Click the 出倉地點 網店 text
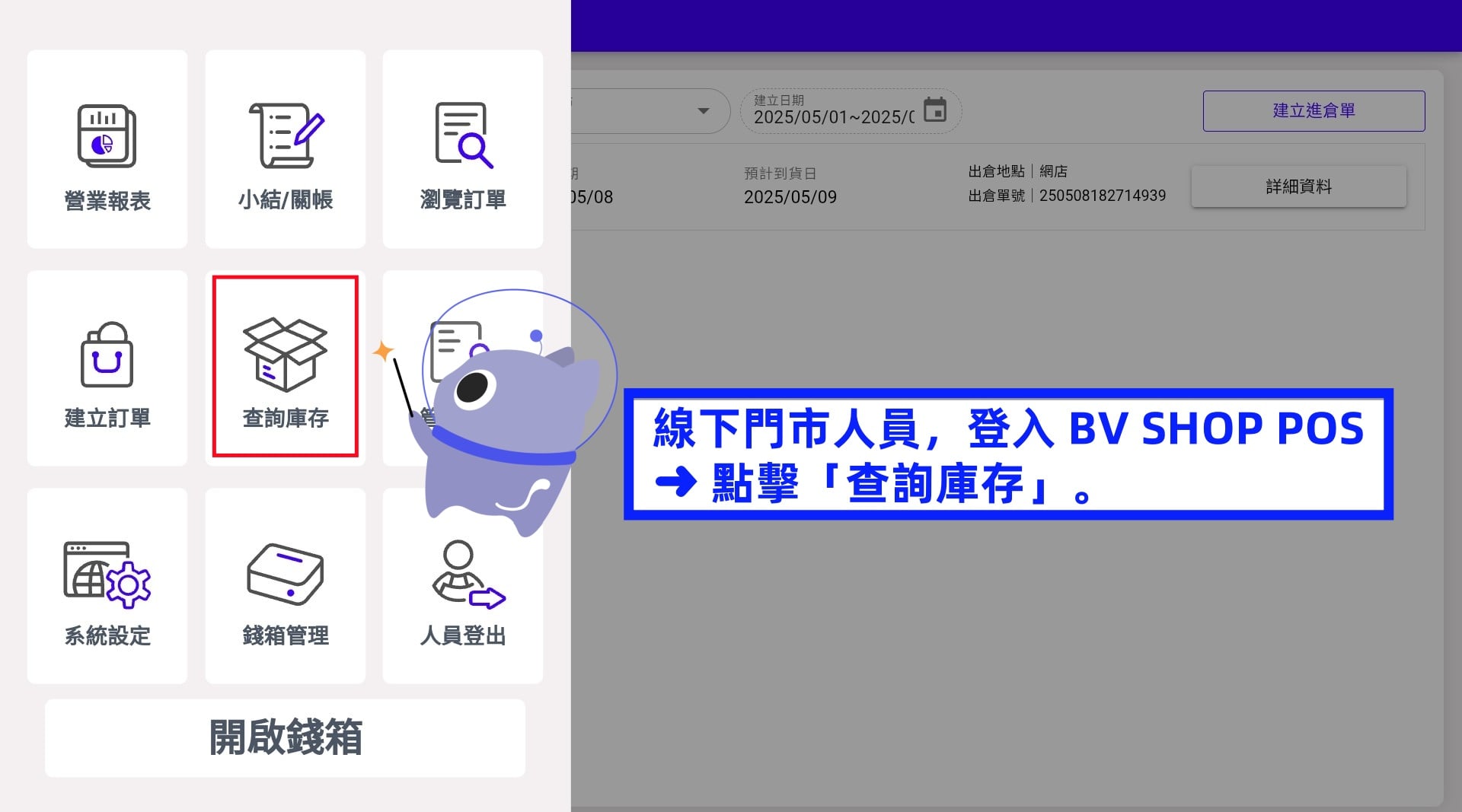Viewport: 1462px width, 812px height. (x=1018, y=171)
